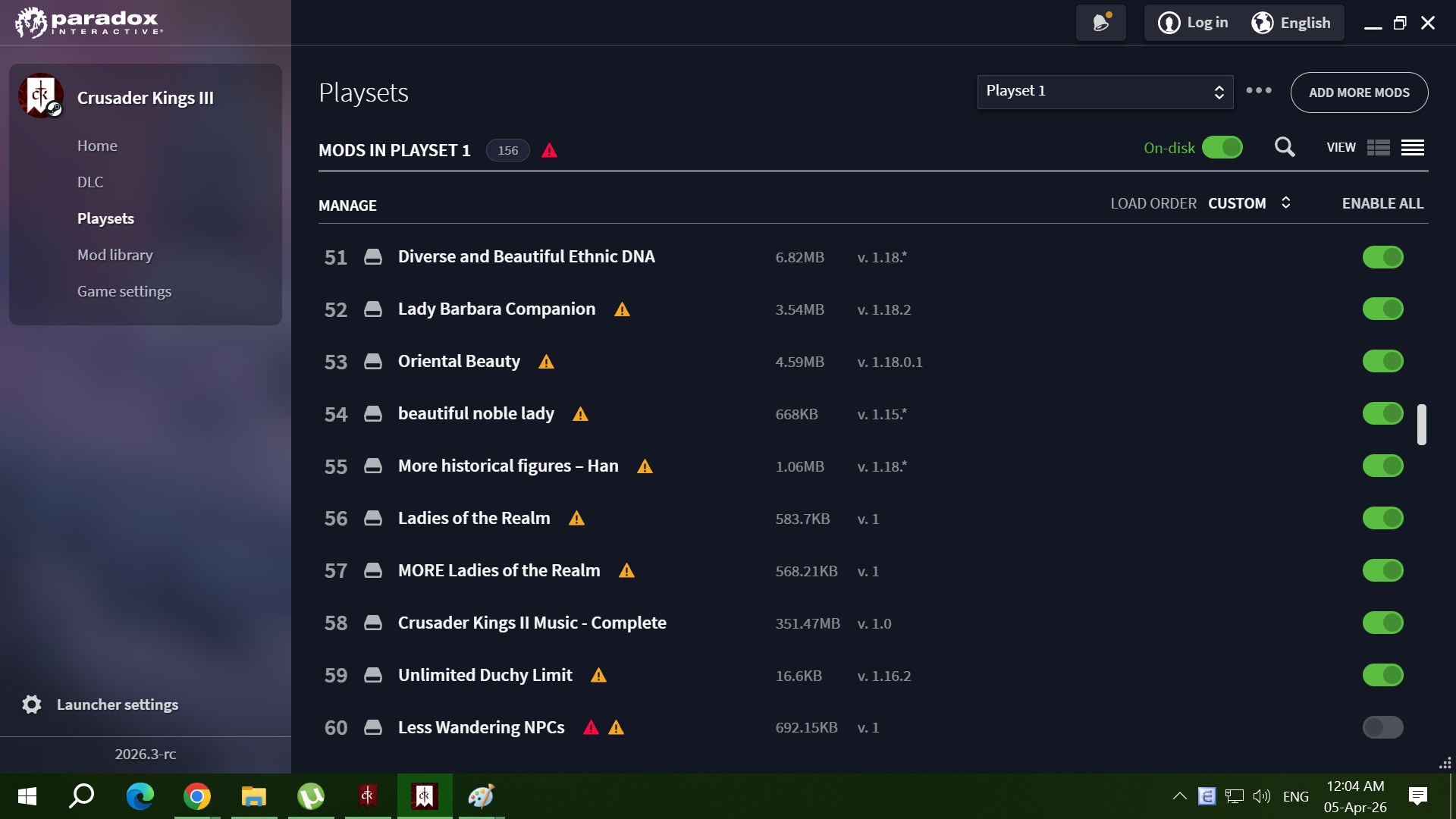Click the Add More Mods button
Screen dimensions: 1456x819
(x=1359, y=93)
